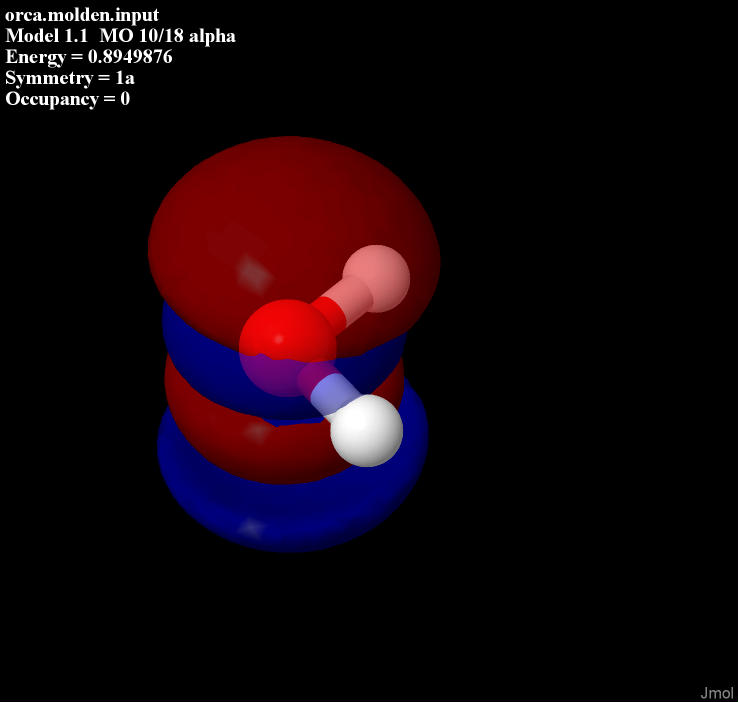The image size is (738, 702).
Task: Click the bond between oxygen and upper hydrogen
Action: coord(342,306)
